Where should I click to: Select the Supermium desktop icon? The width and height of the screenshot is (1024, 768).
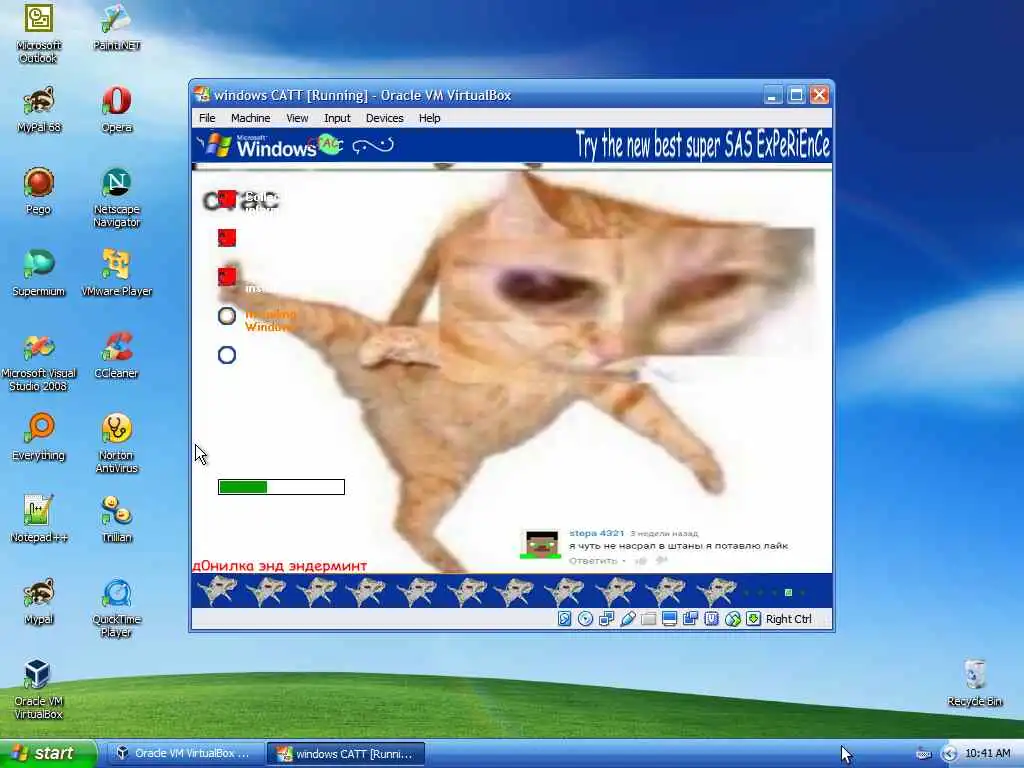pos(39,273)
